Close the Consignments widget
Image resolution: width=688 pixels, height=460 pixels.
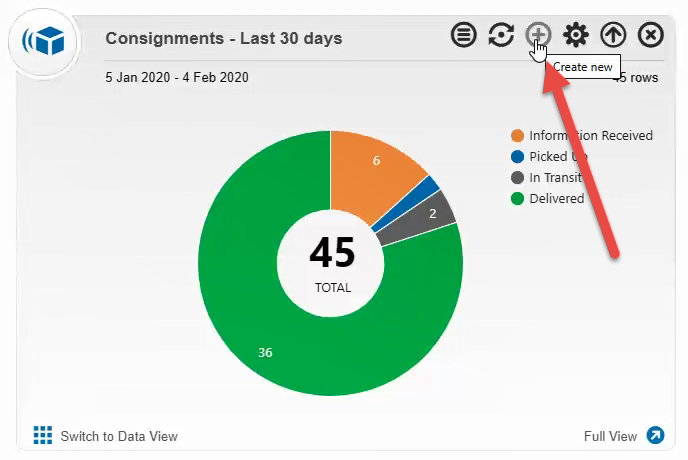650,36
